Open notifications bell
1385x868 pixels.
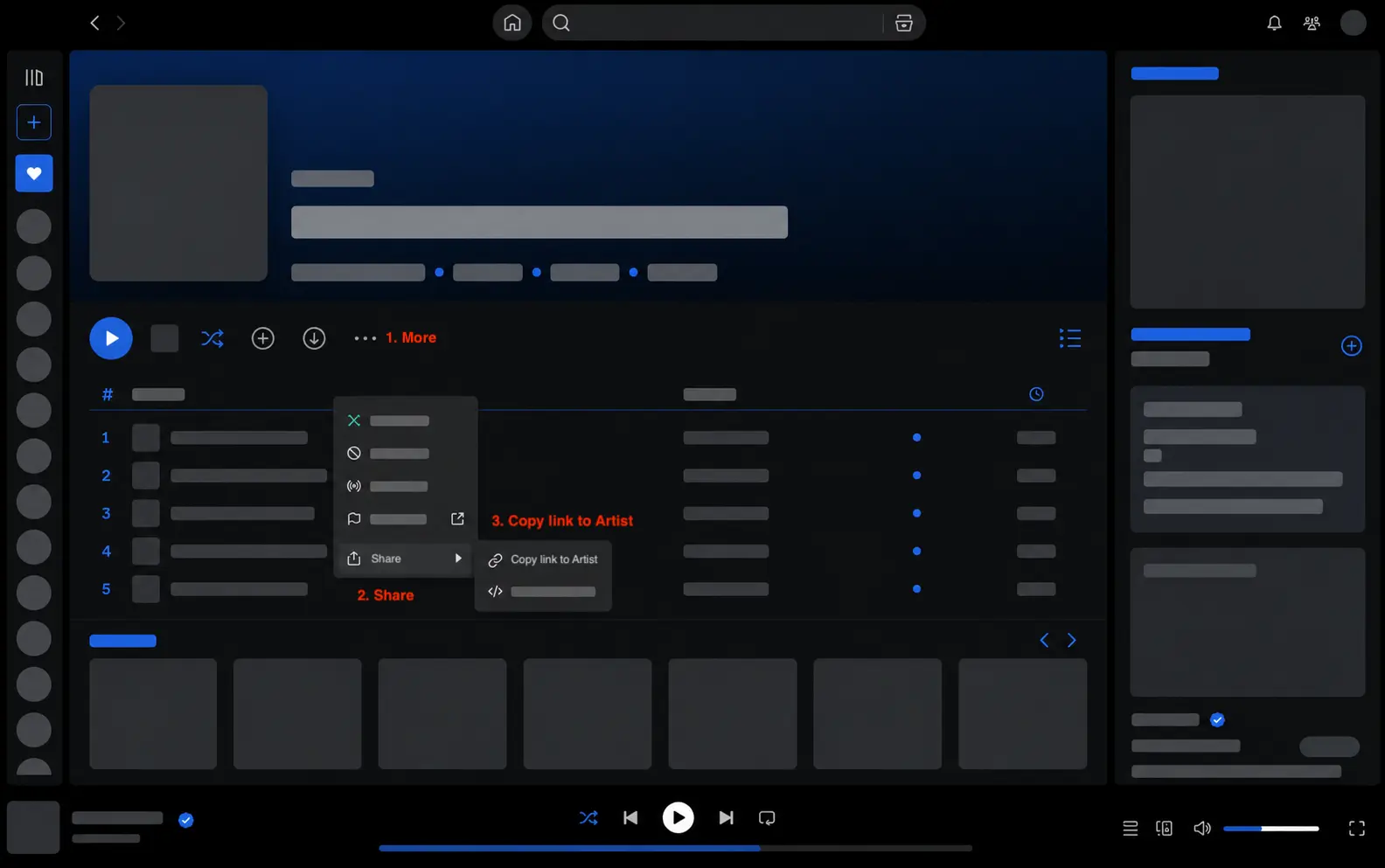point(1274,23)
